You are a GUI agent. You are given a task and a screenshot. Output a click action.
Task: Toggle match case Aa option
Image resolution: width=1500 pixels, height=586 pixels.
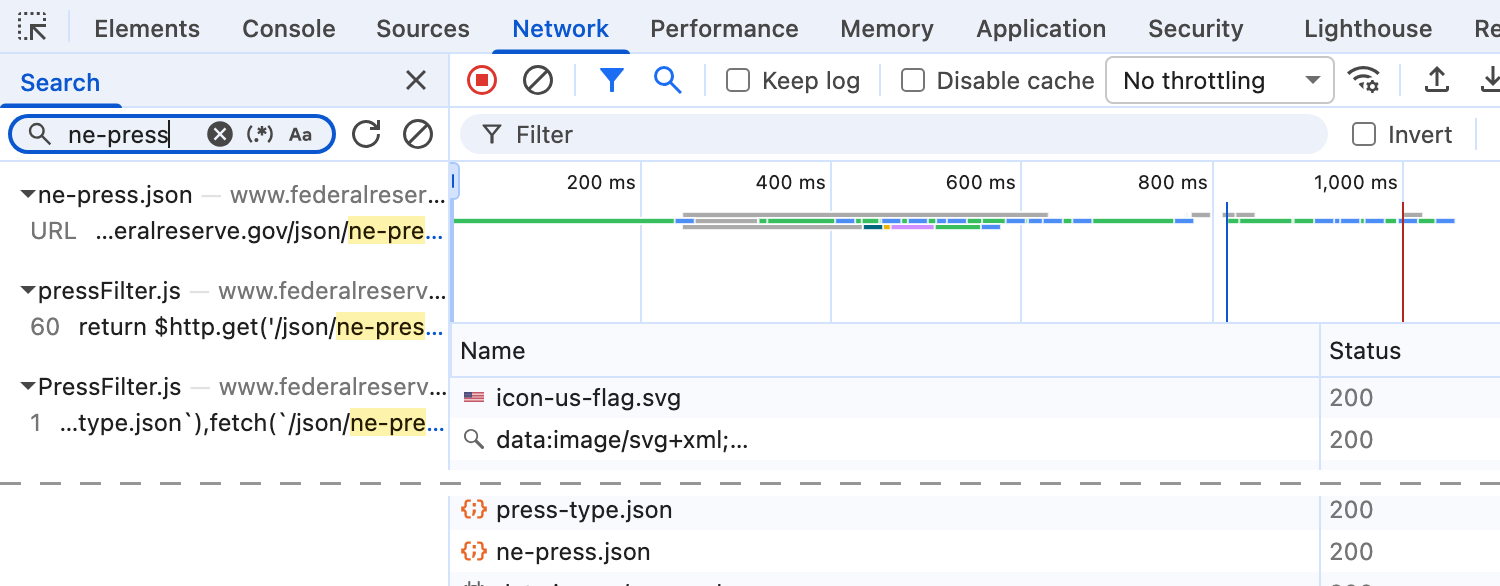pos(300,134)
